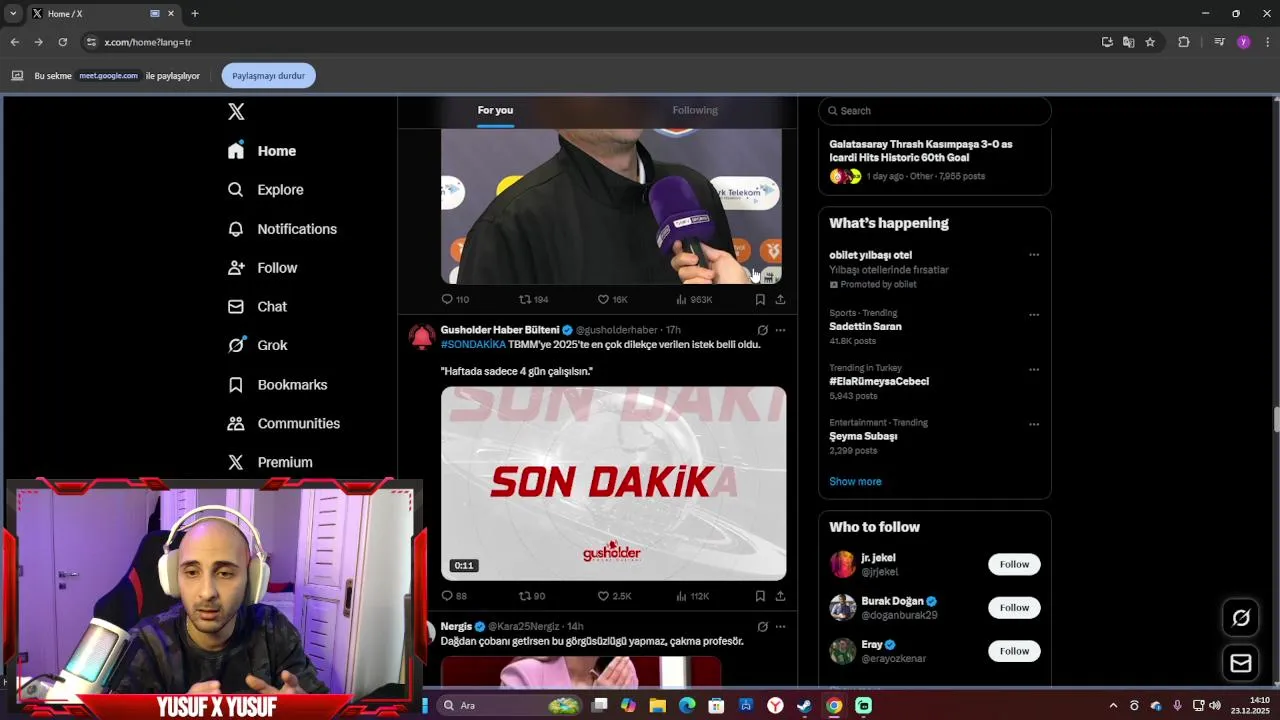Open more options for Şeyma Subaşı trend
1280x720 pixels.
1034,424
